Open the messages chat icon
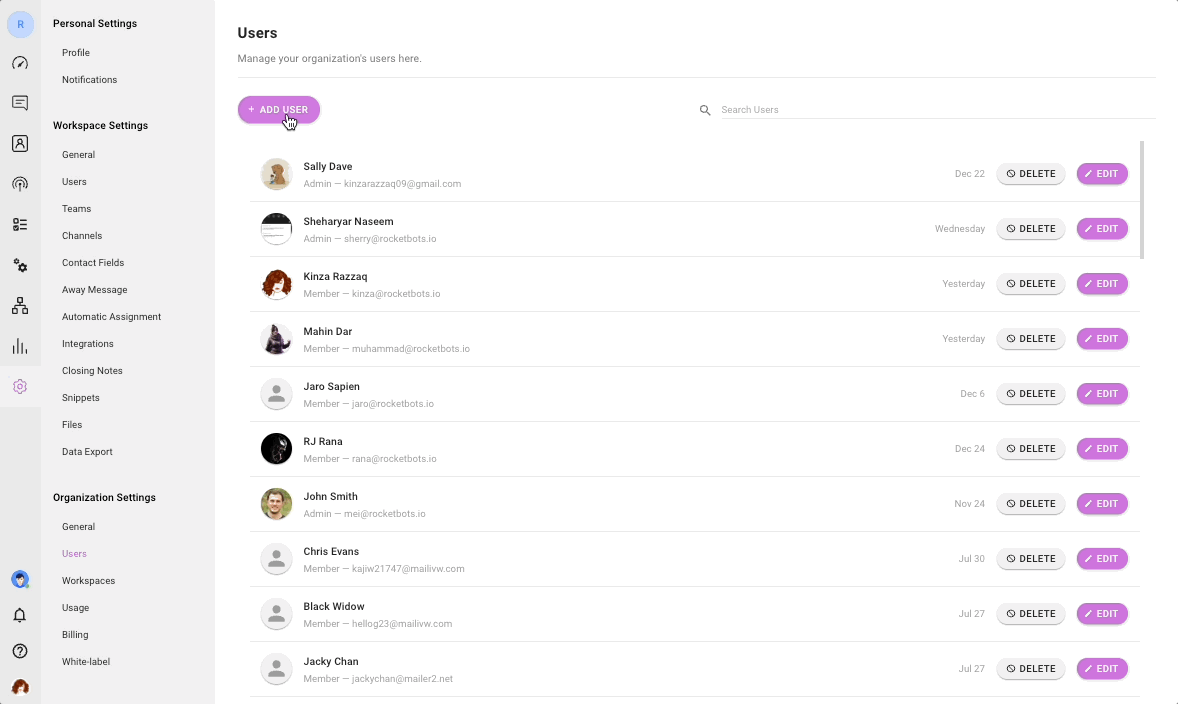Viewport: 1178px width, 704px height. click(x=20, y=103)
